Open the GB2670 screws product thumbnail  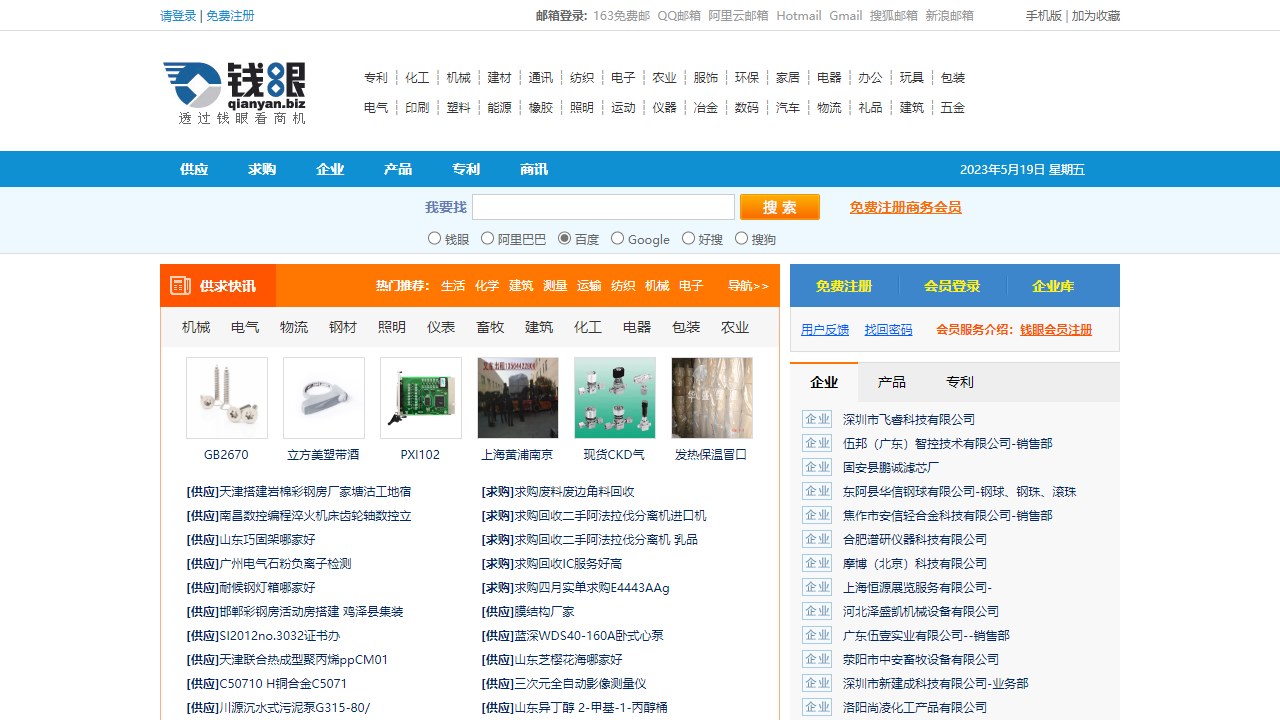(227, 398)
